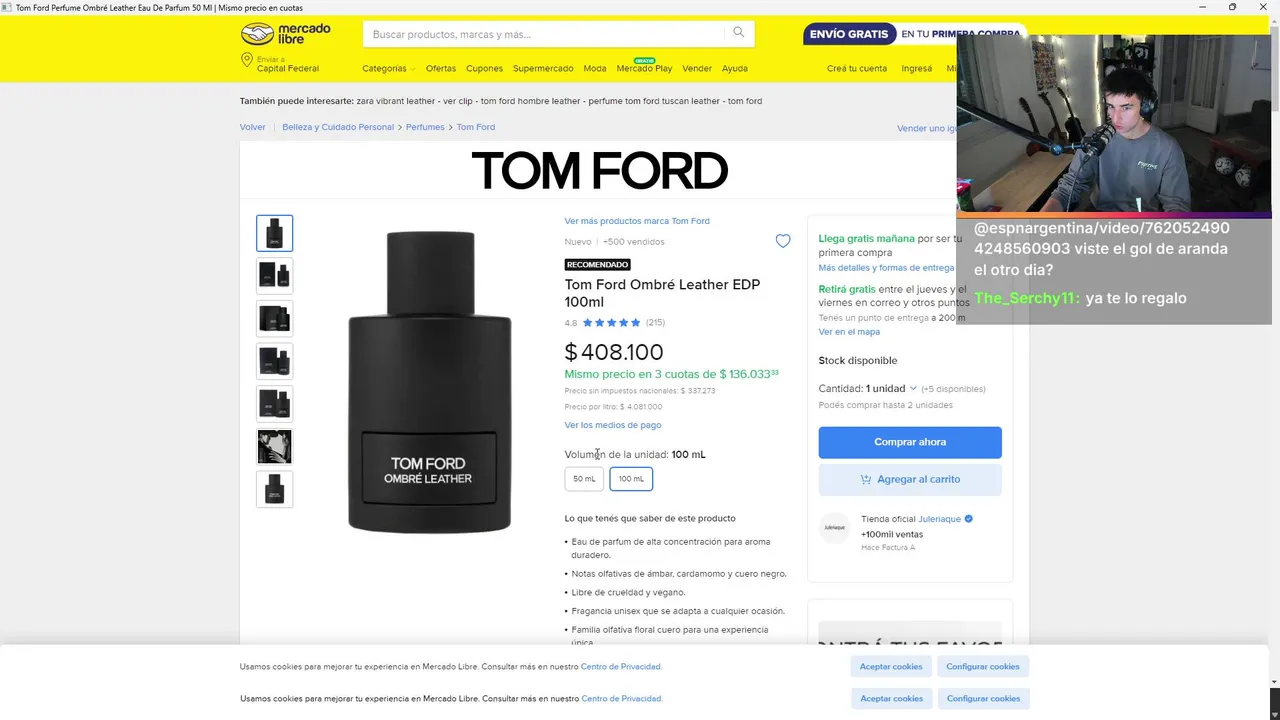This screenshot has width=1280, height=720.
Task: Click the Juleriaque store logo
Action: click(x=834, y=527)
